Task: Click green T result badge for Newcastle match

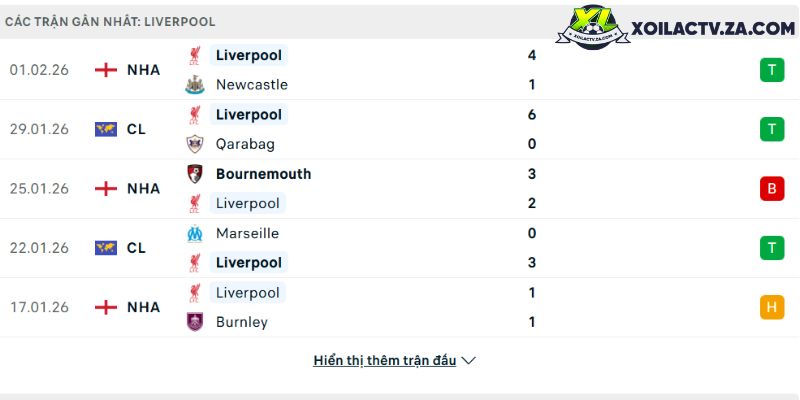Action: (x=771, y=70)
